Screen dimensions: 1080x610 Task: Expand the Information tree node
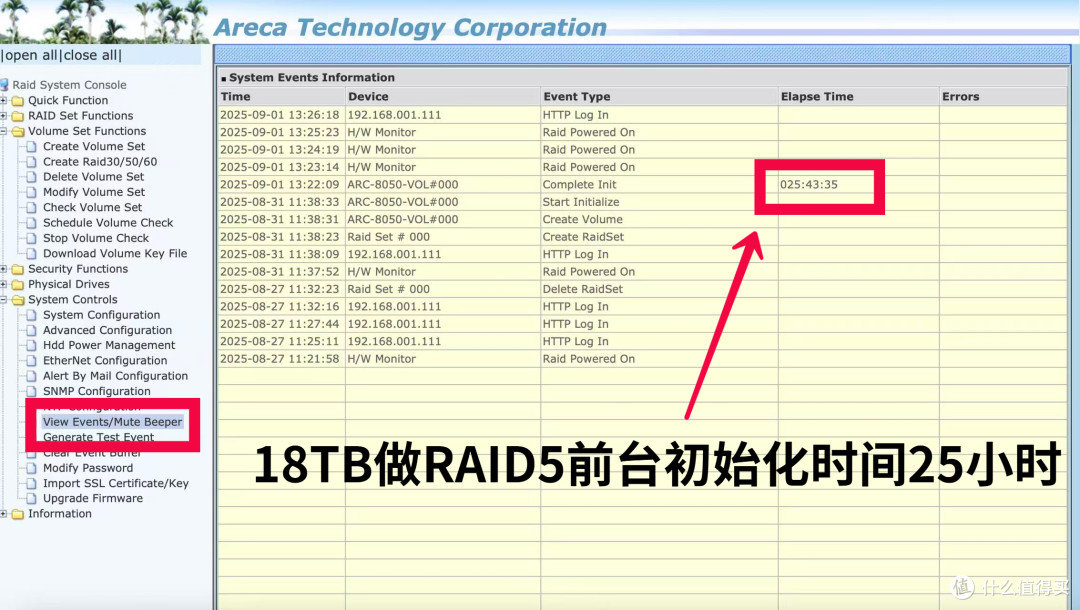(x=3, y=514)
